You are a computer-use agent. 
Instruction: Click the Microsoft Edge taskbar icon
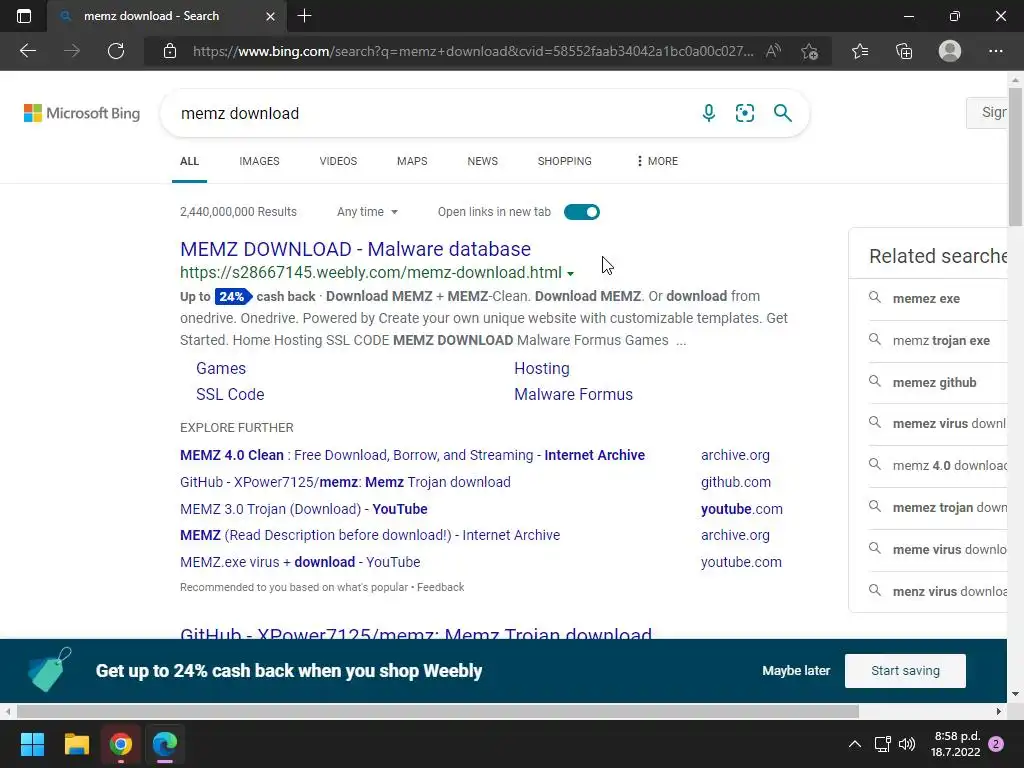pyautogui.click(x=165, y=744)
